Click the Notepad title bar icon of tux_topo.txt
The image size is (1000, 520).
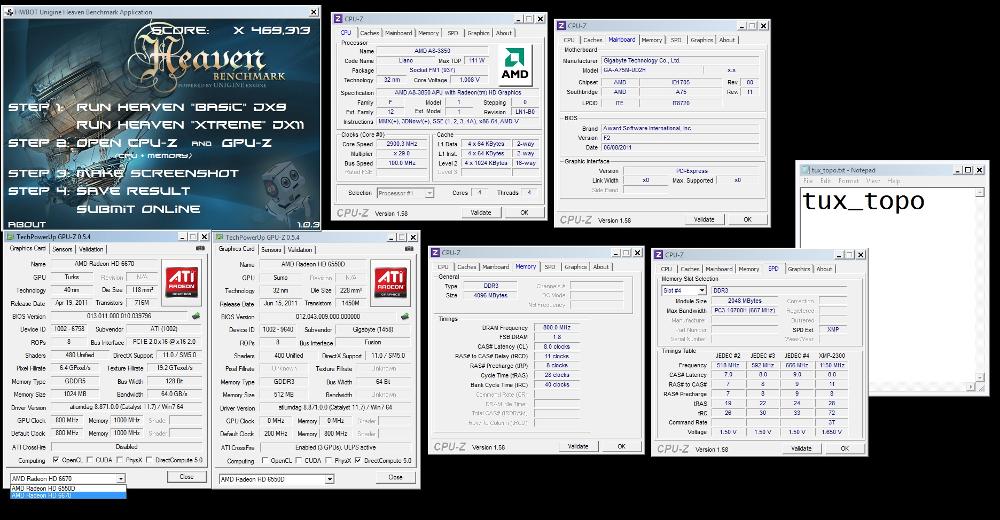[805, 170]
